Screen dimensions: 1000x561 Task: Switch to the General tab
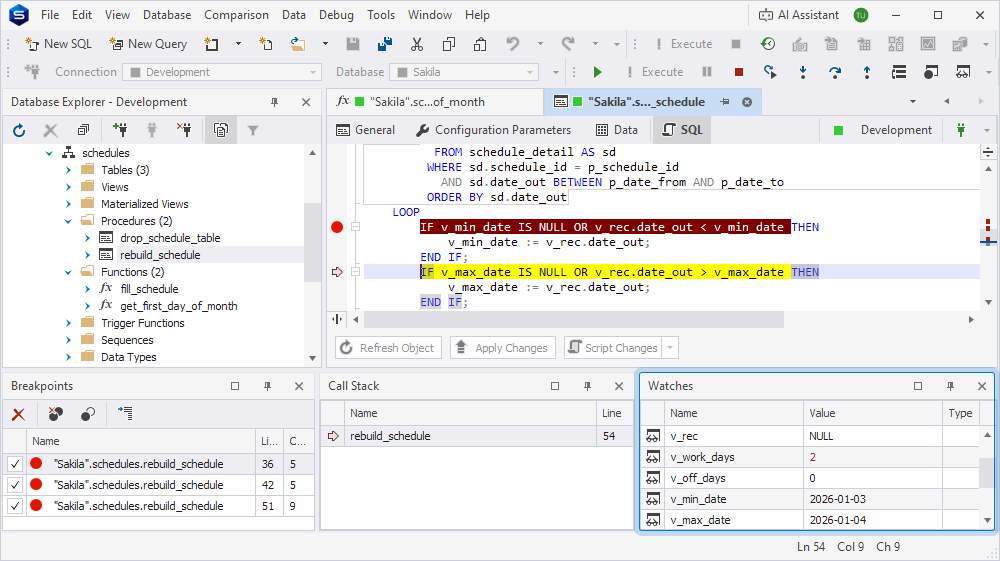pos(365,130)
